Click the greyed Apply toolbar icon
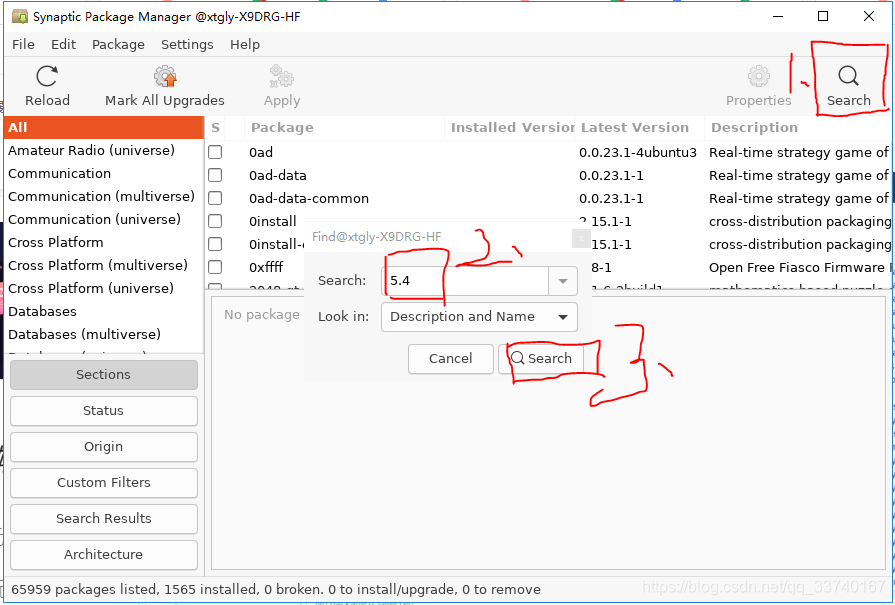The width and height of the screenshot is (895, 605). click(282, 76)
